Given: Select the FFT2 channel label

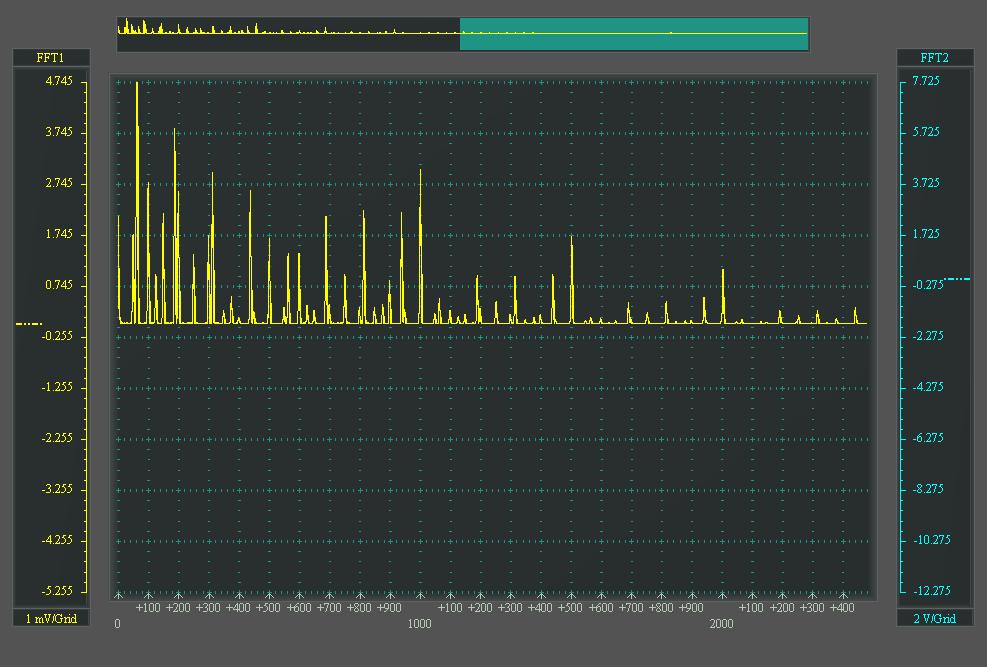Looking at the screenshot, I should tap(934, 58).
